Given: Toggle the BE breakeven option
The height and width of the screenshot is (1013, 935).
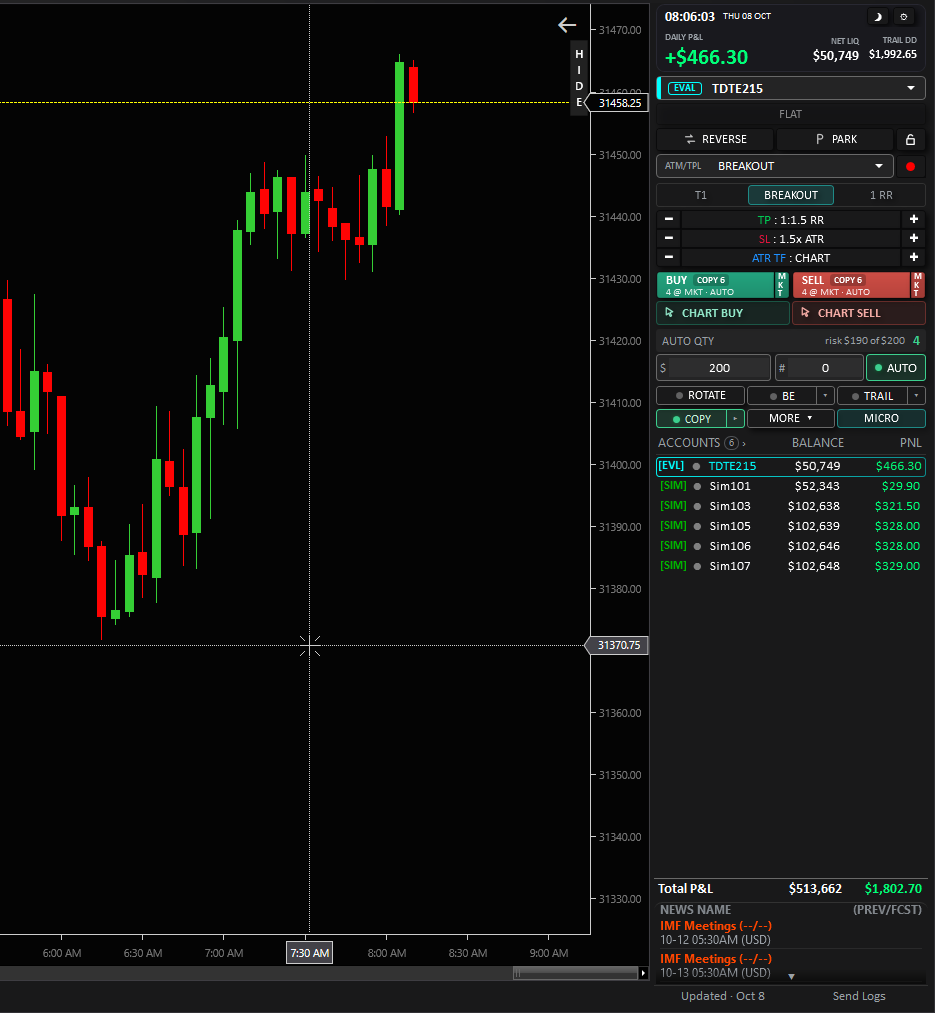Looking at the screenshot, I should tap(783, 395).
